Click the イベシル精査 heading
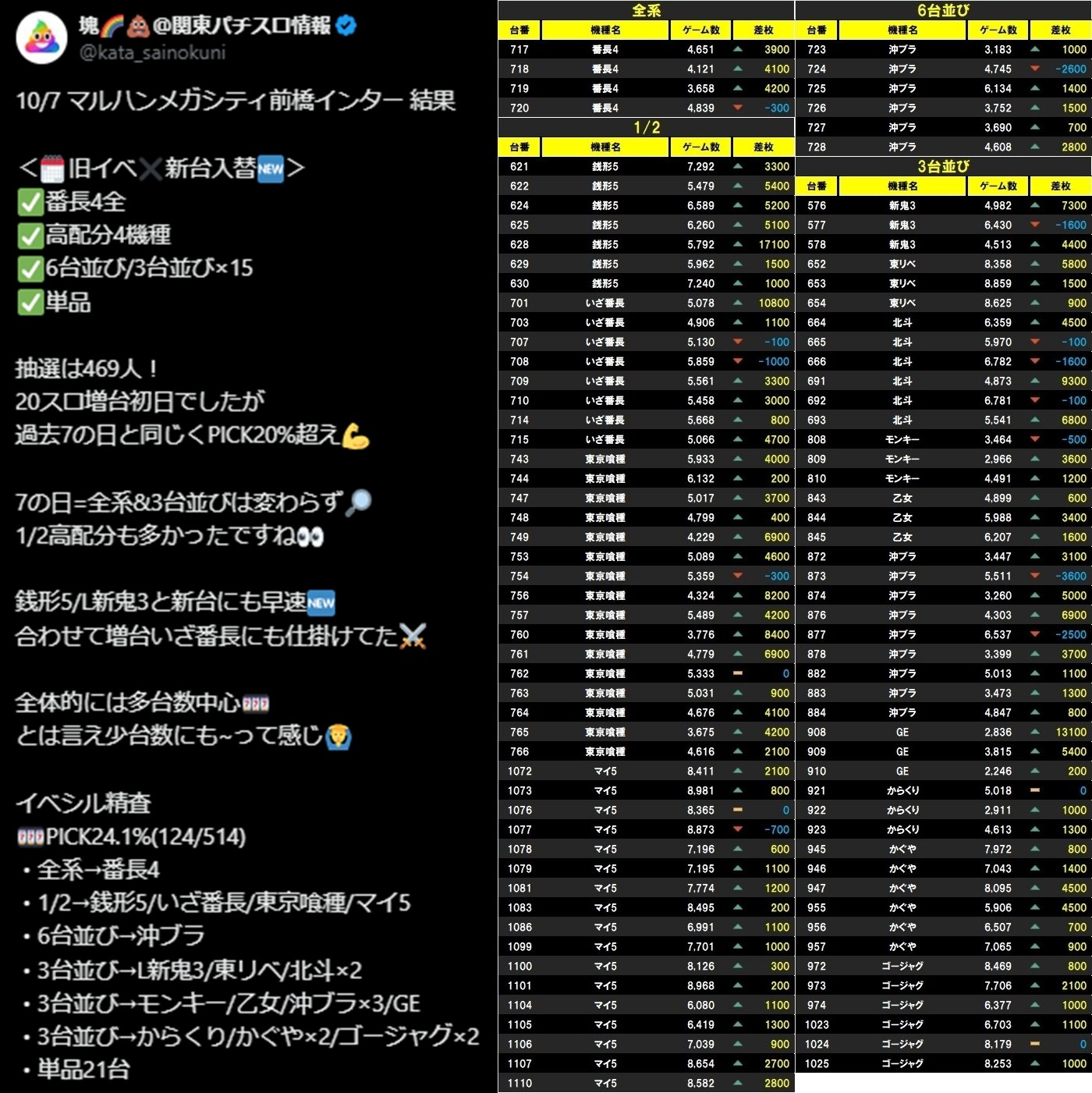Image resolution: width=1092 pixels, height=1093 pixels. (83, 804)
